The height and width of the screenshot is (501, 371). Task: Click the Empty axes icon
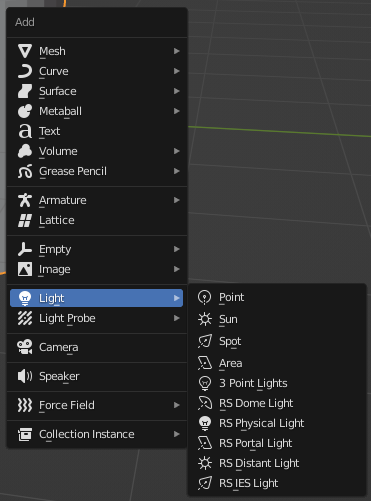point(25,249)
